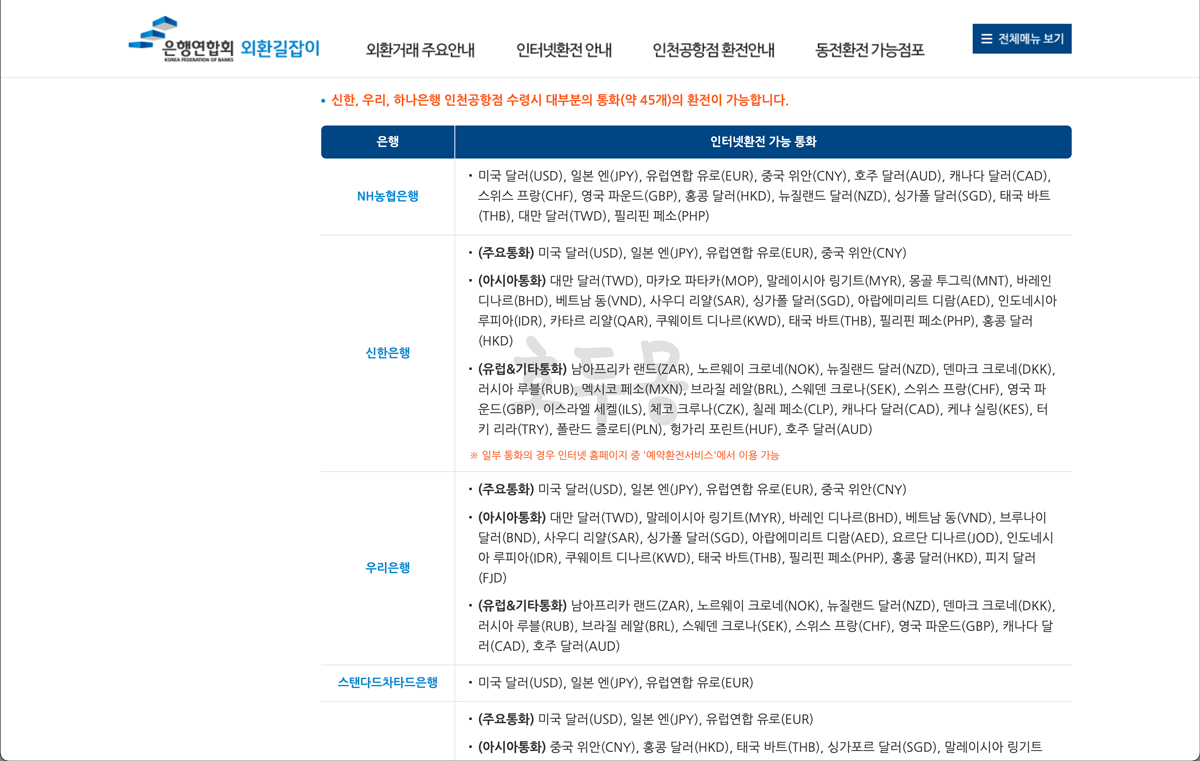This screenshot has height=761, width=1200.
Task: Select the 스탠다드차타드은행 row label
Action: 388,683
